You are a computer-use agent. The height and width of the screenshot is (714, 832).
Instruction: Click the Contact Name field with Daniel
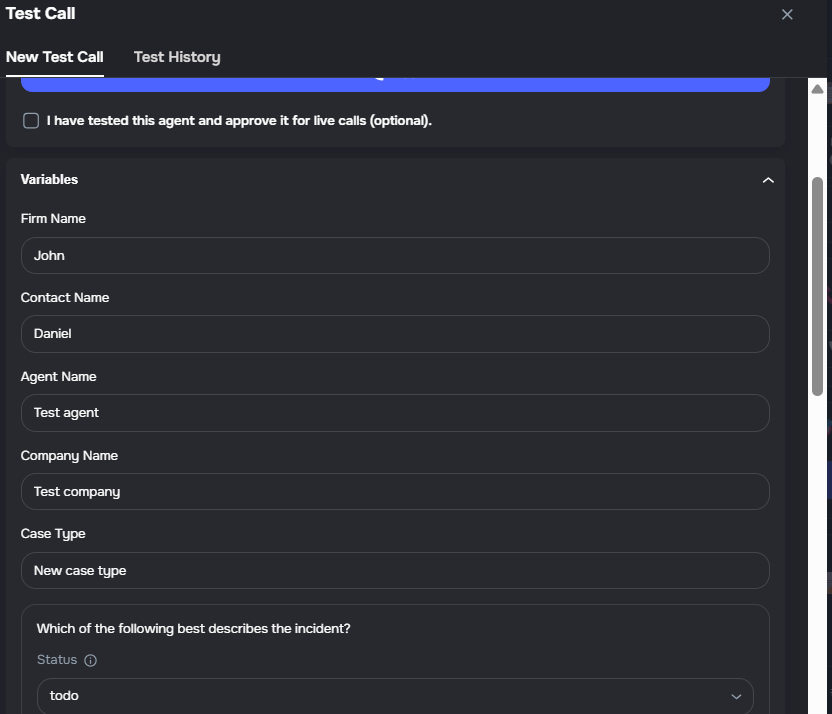pyautogui.click(x=394, y=334)
